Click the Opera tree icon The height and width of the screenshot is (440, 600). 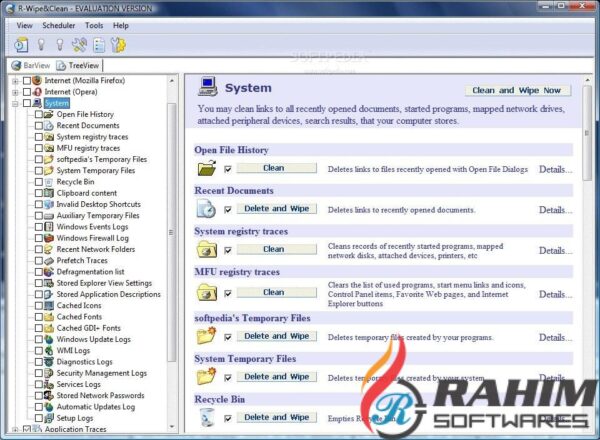point(37,92)
